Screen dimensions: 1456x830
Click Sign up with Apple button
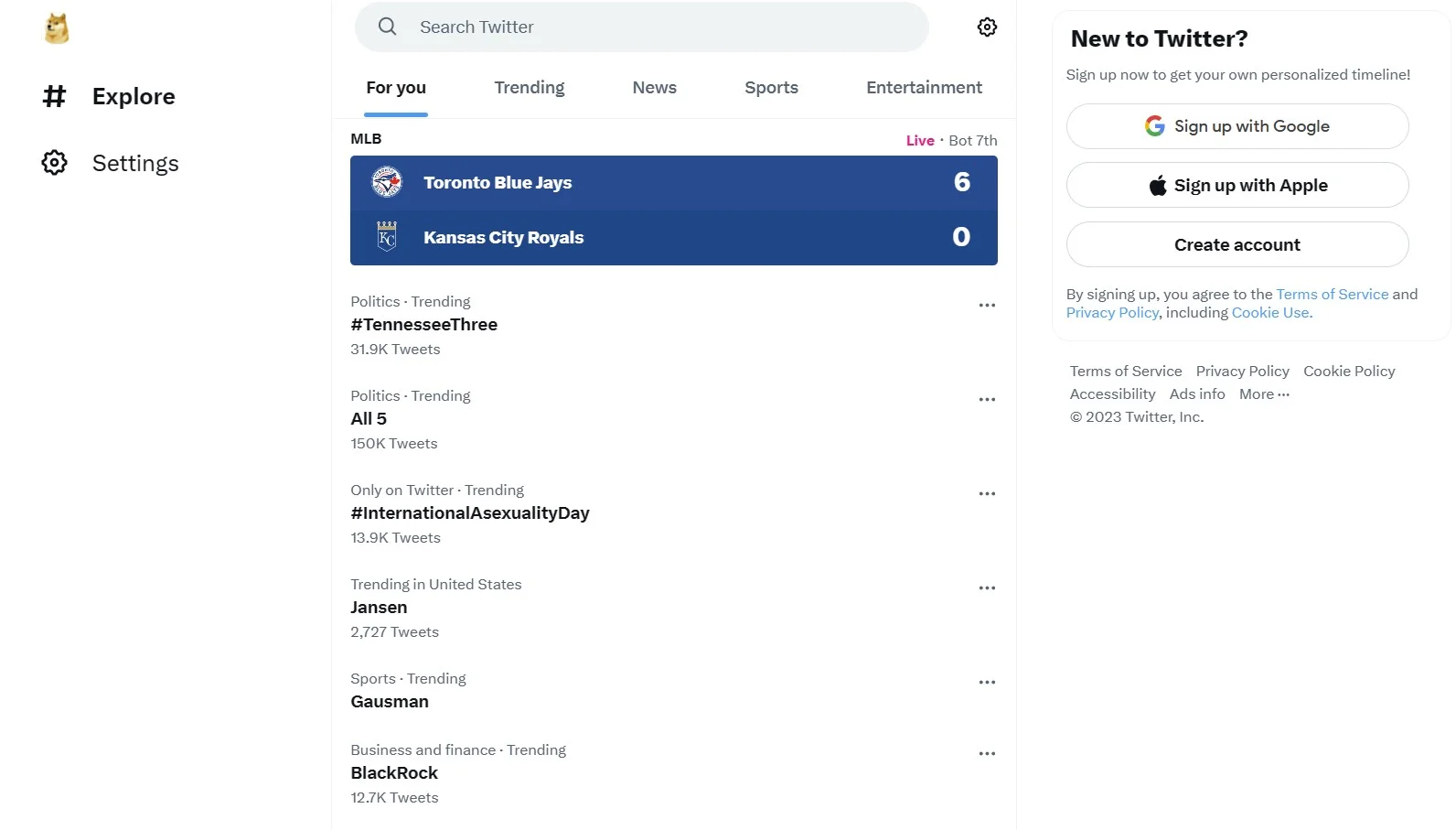click(1237, 185)
